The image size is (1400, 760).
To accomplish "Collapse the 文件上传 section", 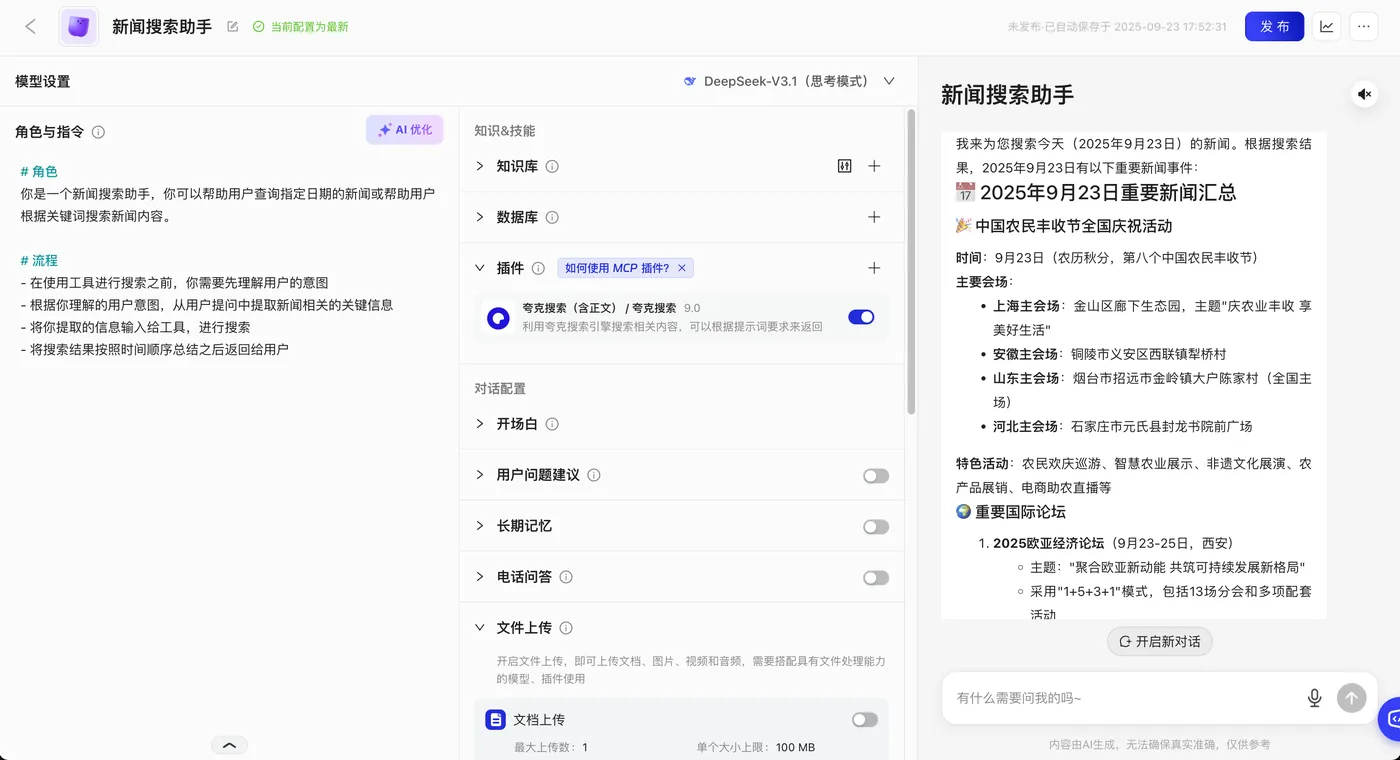I will click(480, 628).
